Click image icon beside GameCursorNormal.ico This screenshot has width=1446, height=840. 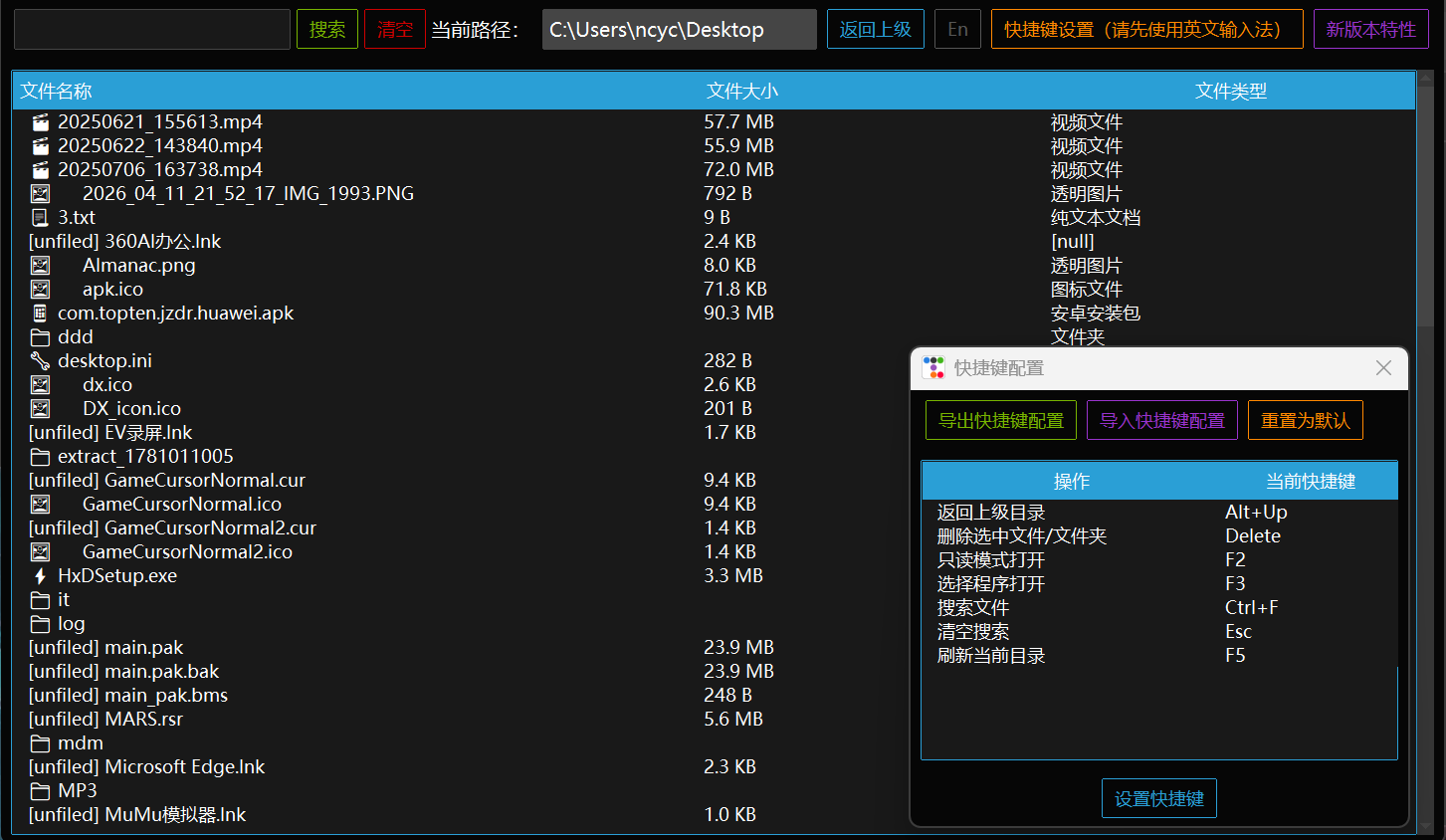[40, 505]
